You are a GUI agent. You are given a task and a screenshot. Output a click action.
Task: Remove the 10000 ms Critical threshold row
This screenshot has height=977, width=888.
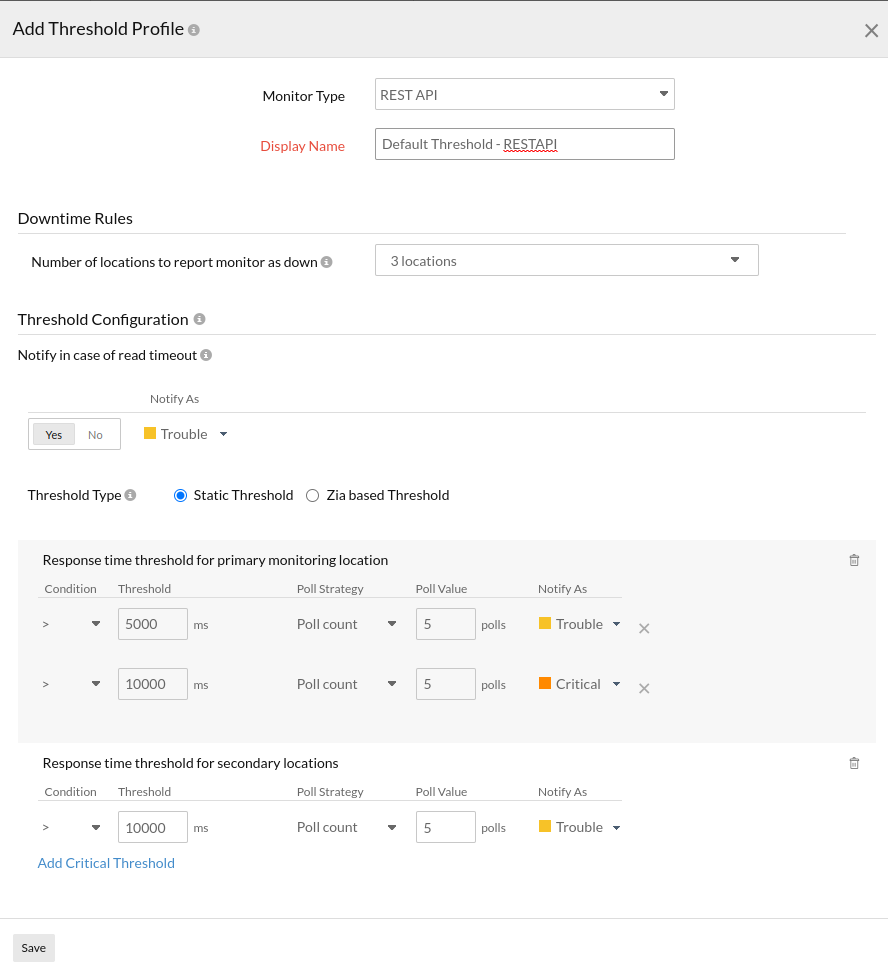[644, 688]
